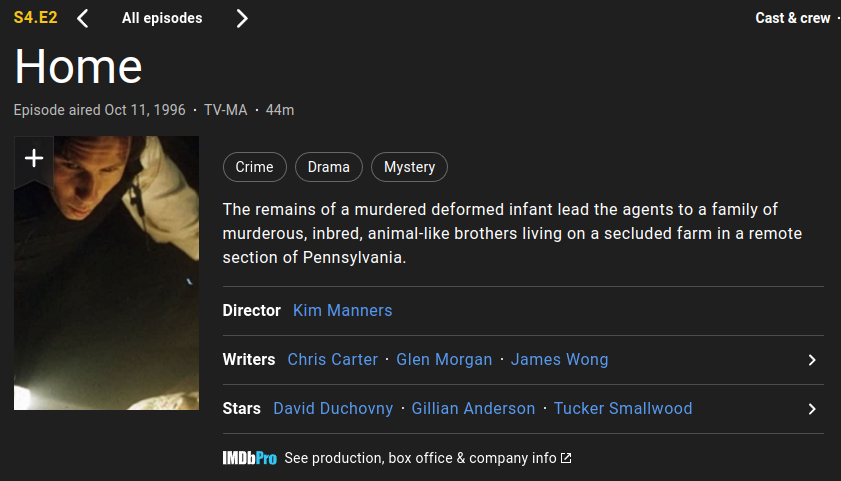Add episode to watchlist plus icon
Screen dimensions: 841x481
(x=34, y=158)
